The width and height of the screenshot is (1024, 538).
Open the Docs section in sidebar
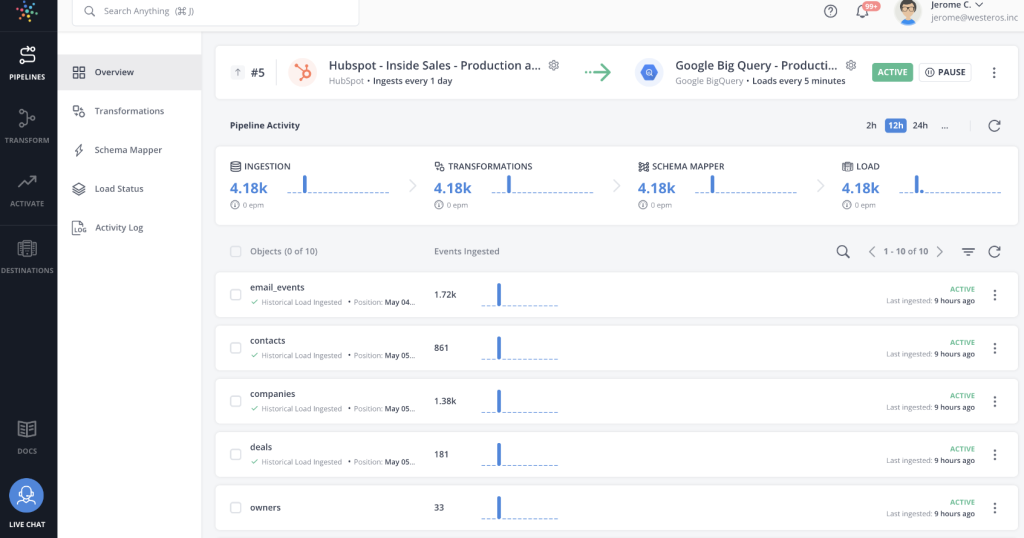[27, 437]
